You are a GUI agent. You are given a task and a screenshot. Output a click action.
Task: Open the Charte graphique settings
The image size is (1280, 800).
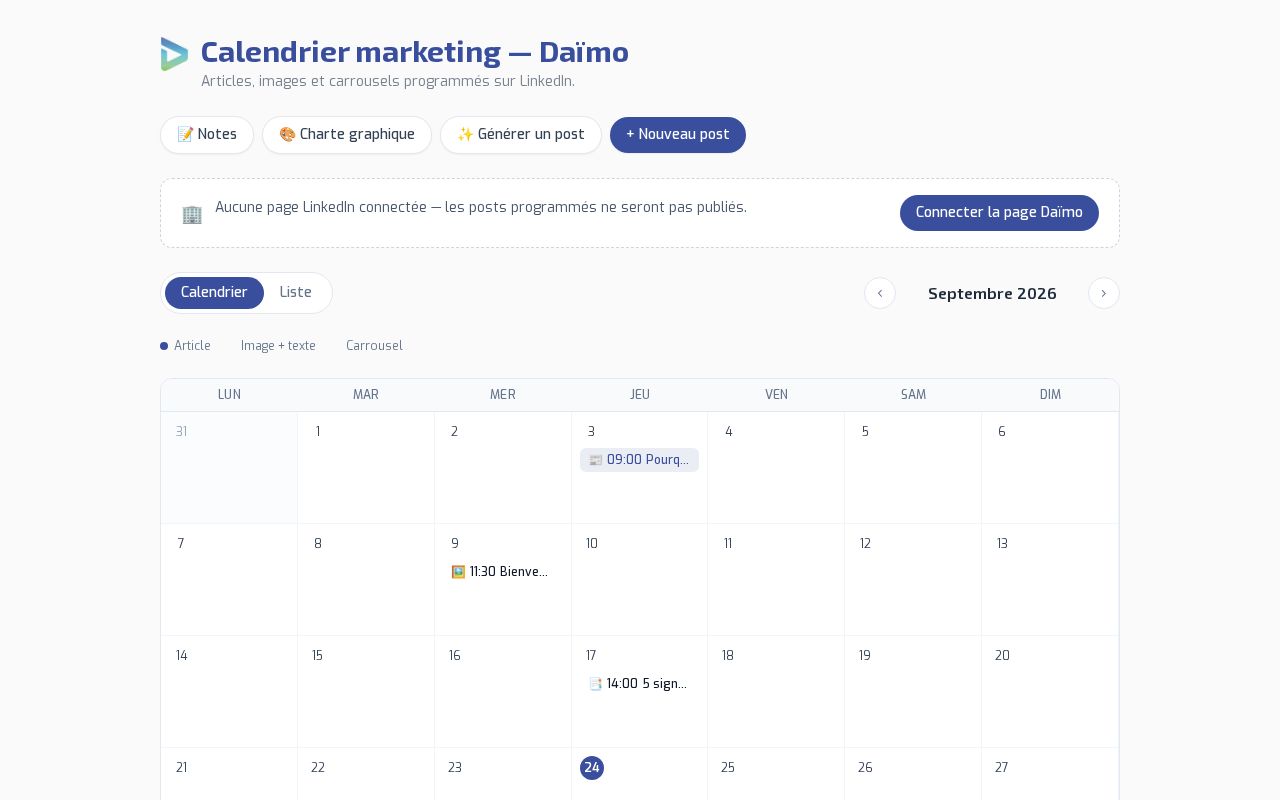[347, 135]
